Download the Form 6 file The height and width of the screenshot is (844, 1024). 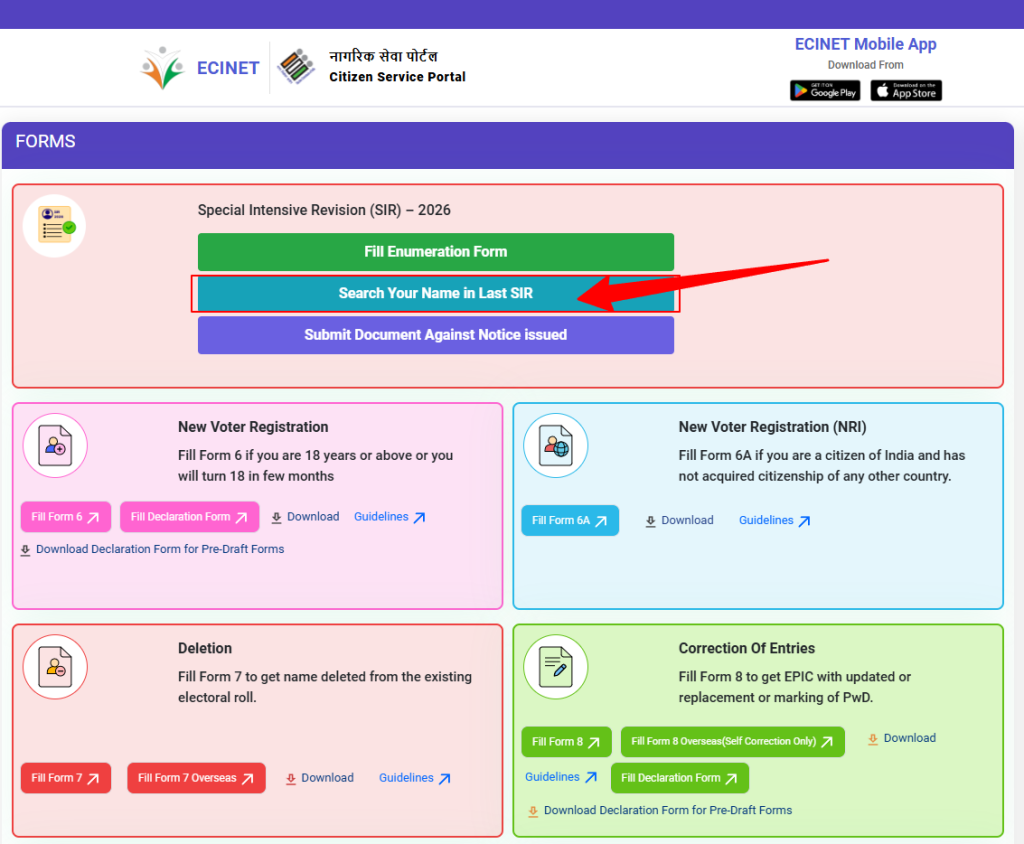(305, 517)
